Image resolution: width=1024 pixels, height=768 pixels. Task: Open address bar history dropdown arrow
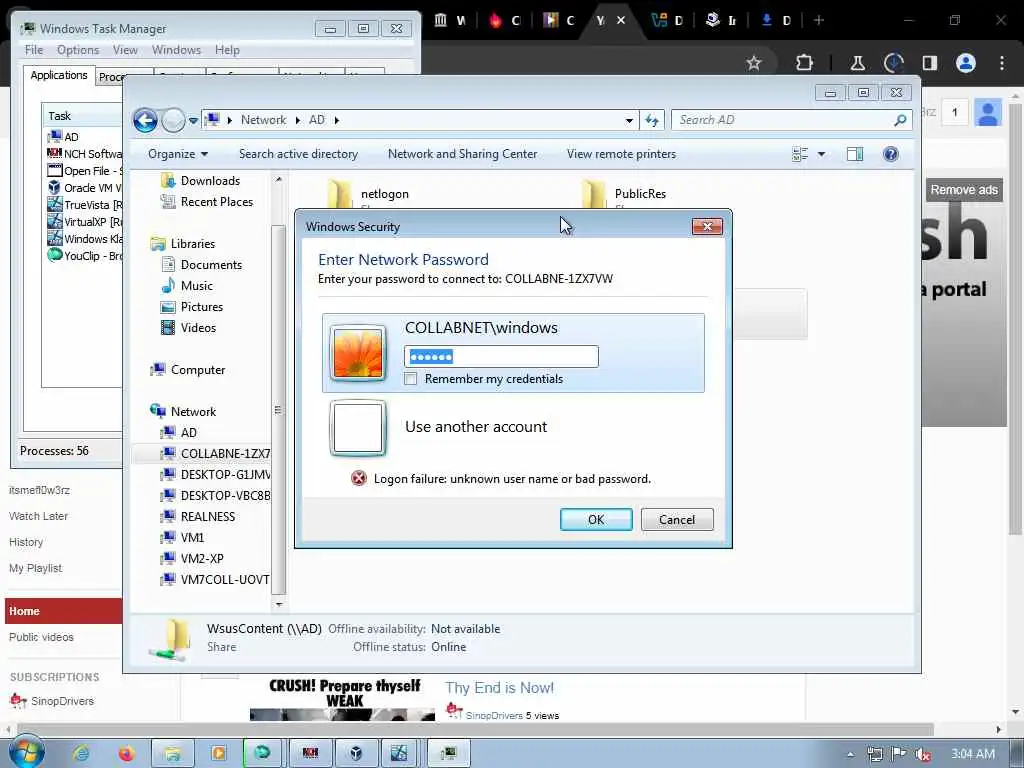[x=629, y=120]
